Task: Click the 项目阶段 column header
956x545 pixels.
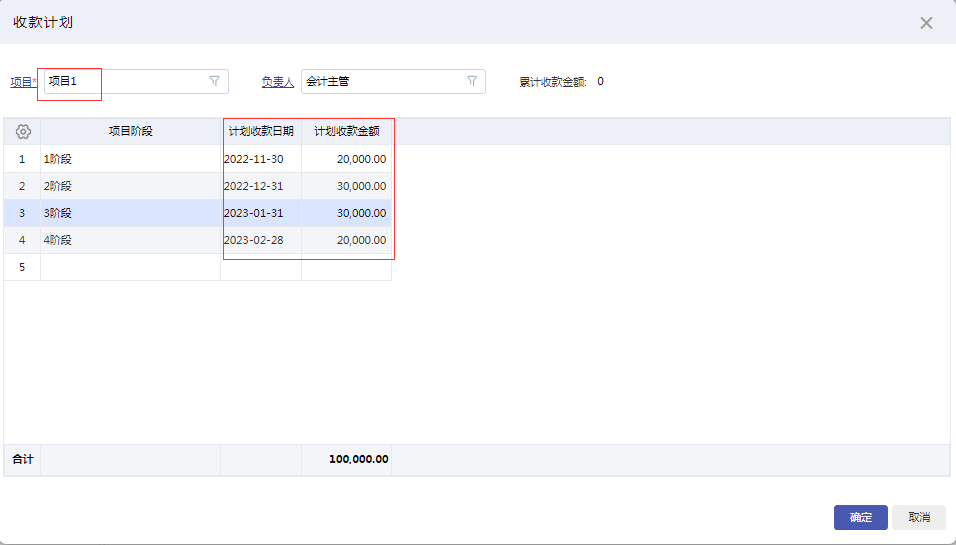Action: pyautogui.click(x=130, y=131)
